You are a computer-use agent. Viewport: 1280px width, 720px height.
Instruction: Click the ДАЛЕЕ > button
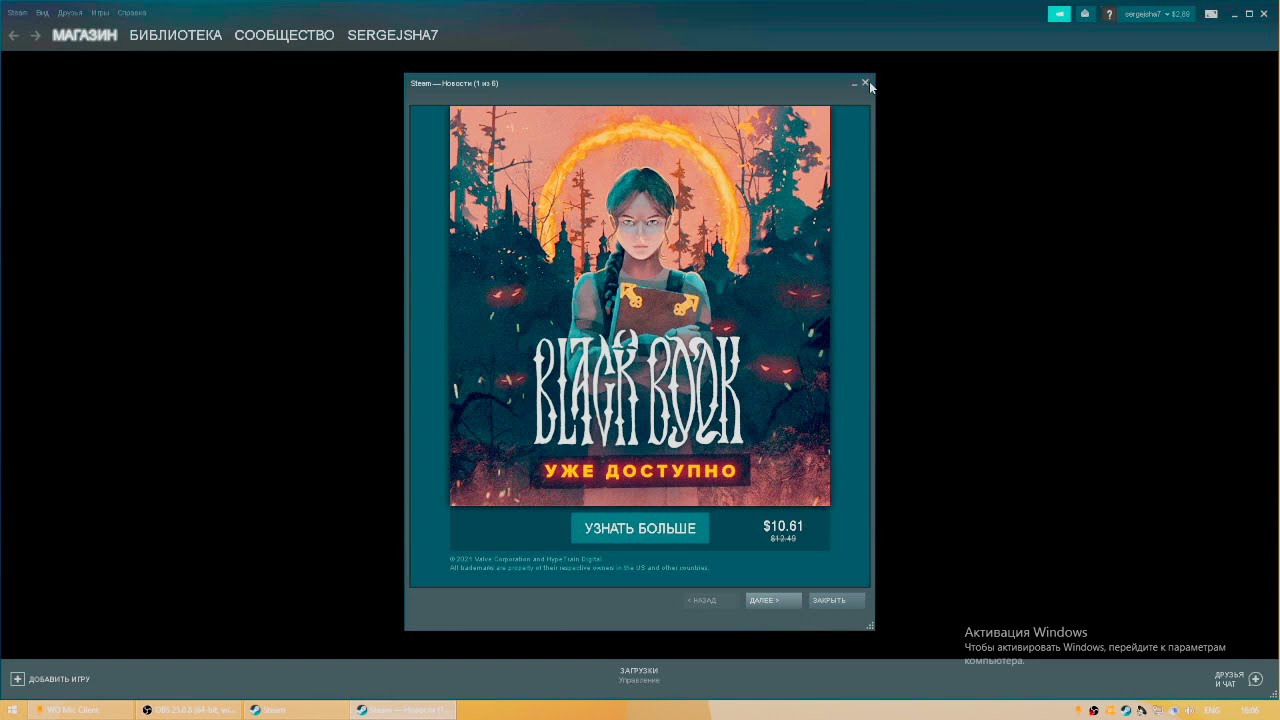coord(773,600)
